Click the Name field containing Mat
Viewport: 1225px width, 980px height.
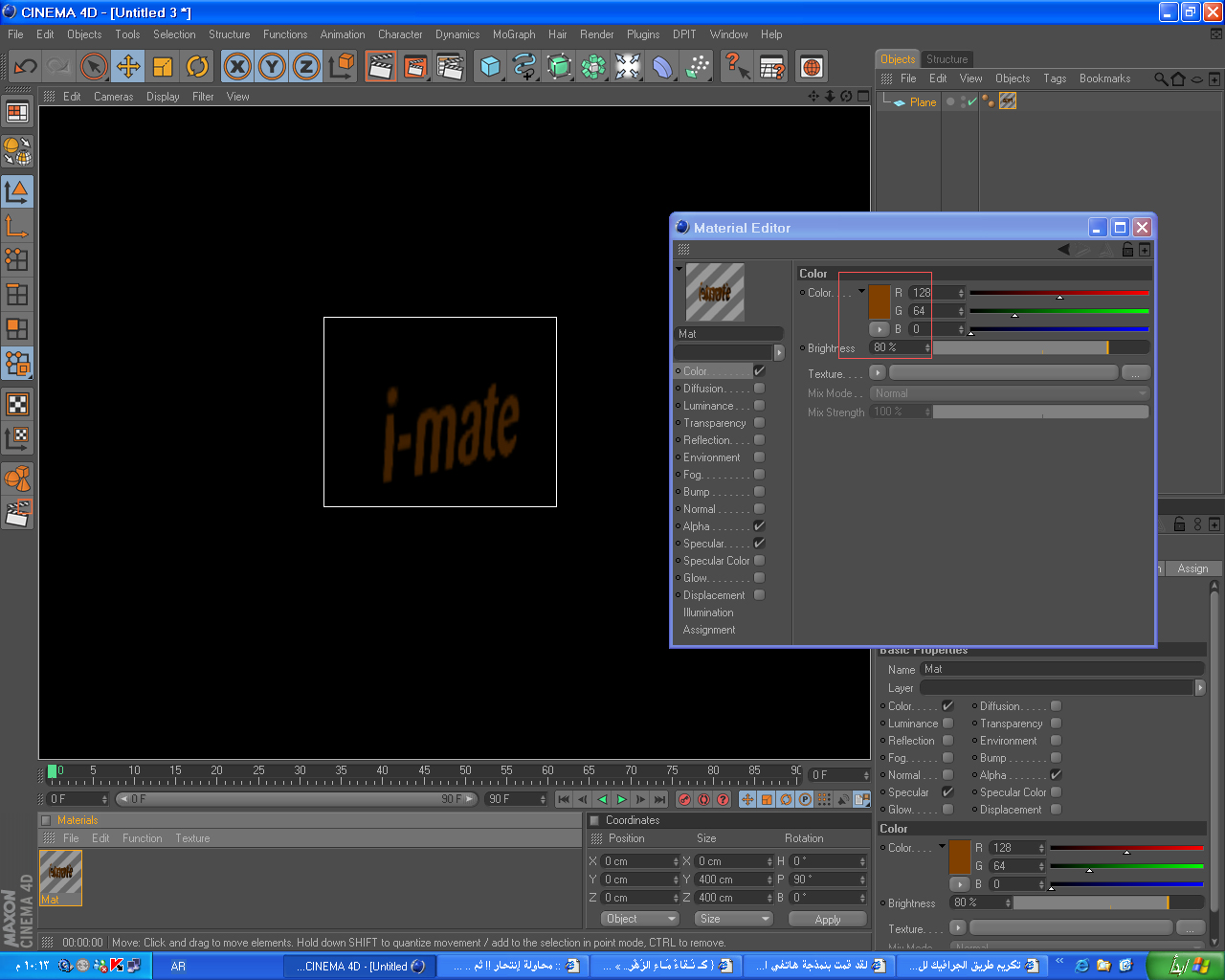point(1062,669)
